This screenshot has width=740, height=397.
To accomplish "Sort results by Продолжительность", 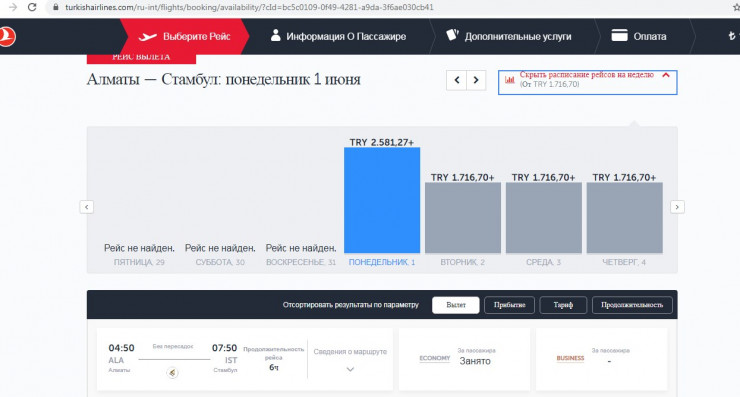I will pos(632,305).
